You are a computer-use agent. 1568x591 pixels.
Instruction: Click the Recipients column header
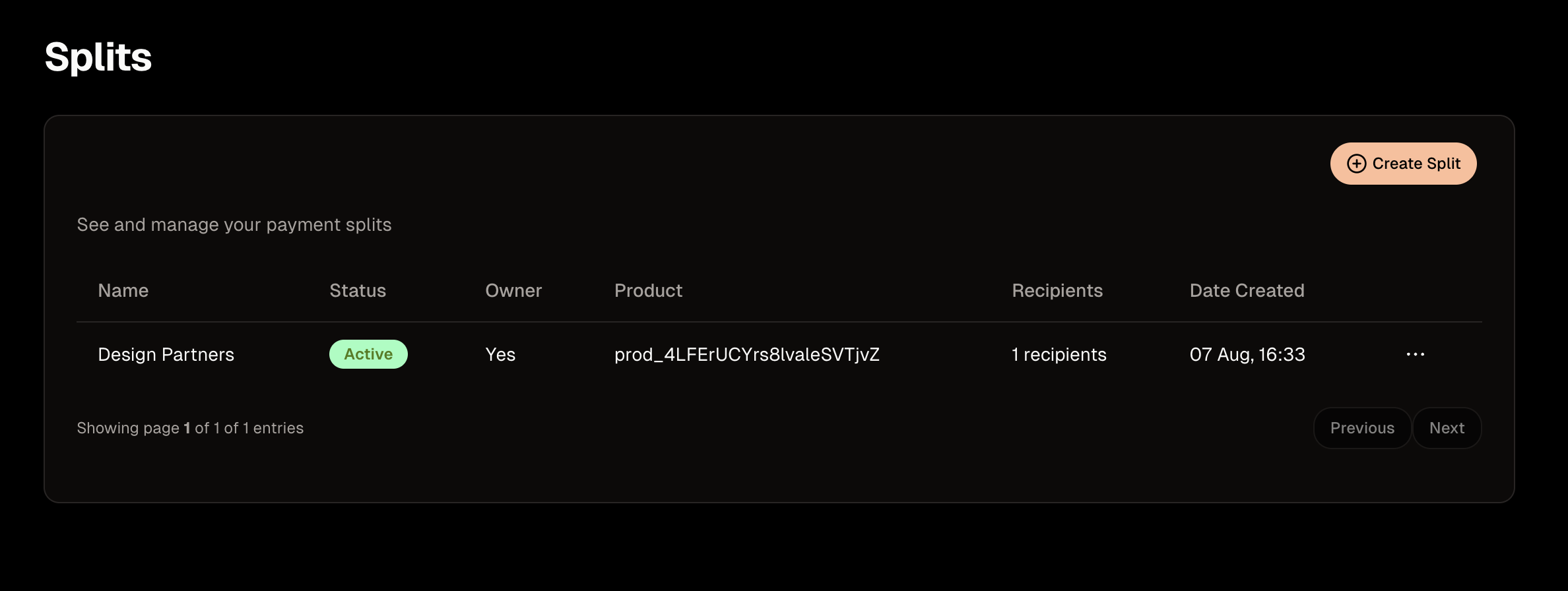(x=1057, y=291)
